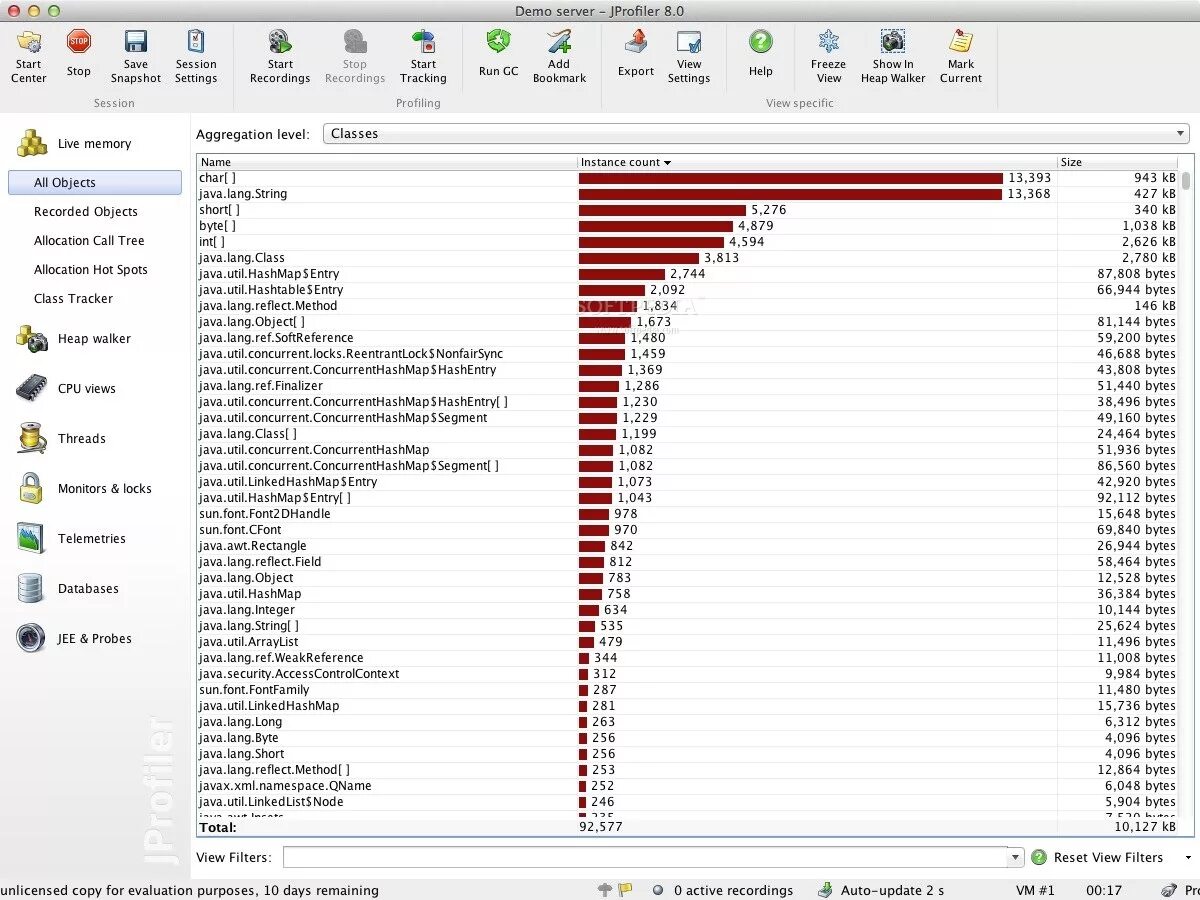Select java.awt.Rectangle row
Screen dimensions: 1200x900
[x=688, y=546]
